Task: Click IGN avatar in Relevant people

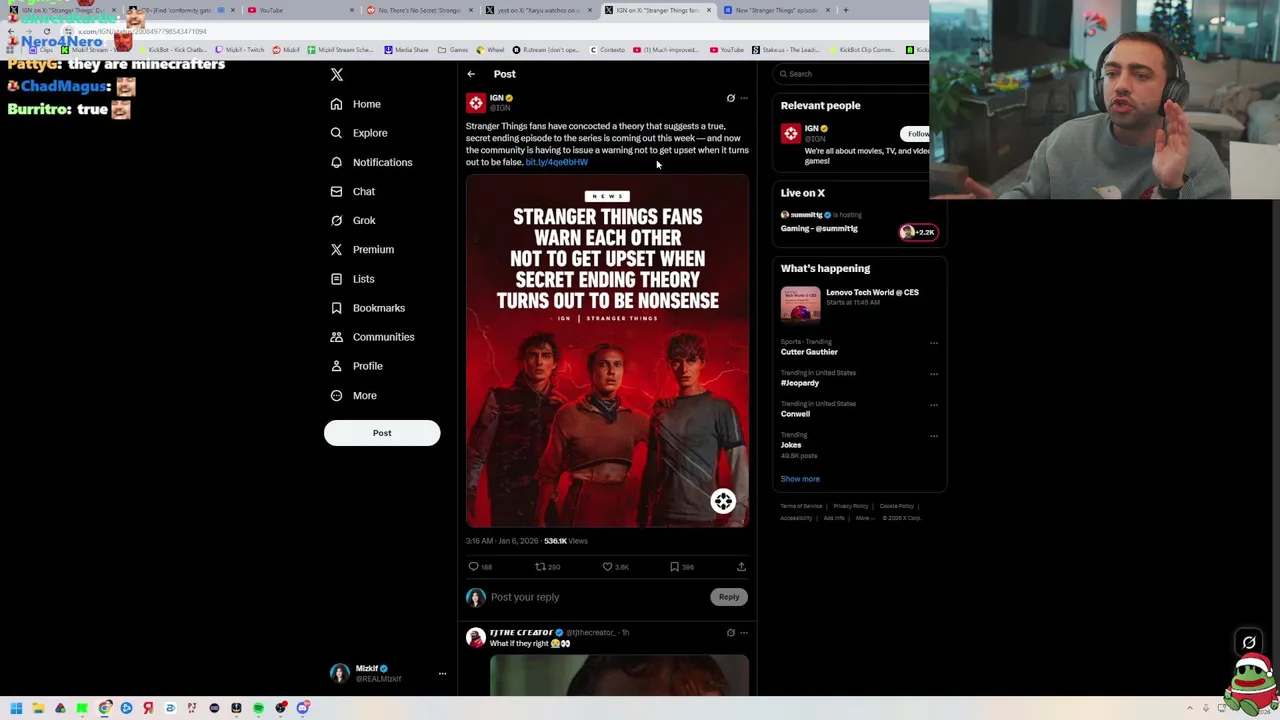Action: point(791,133)
